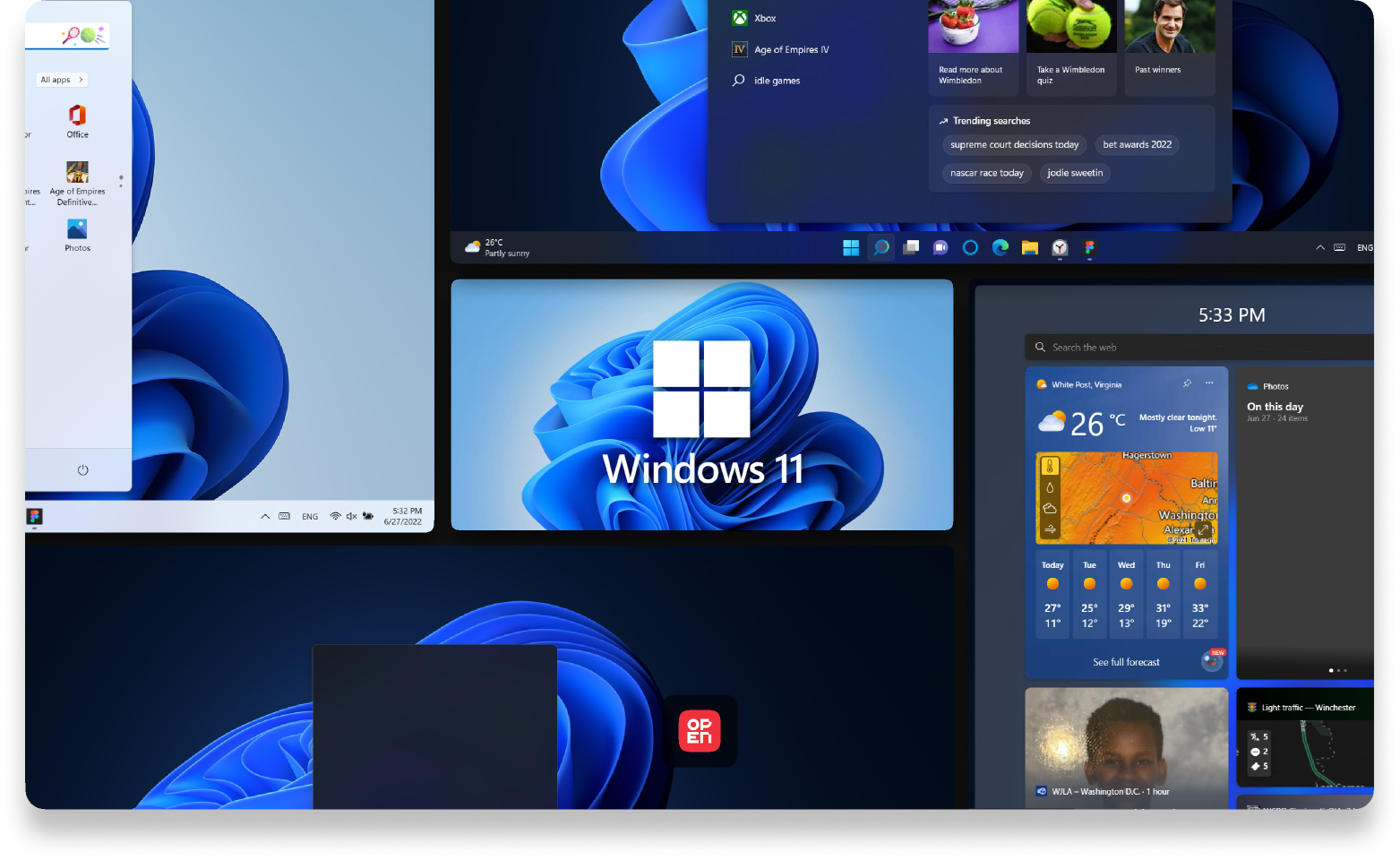The height and width of the screenshot is (860, 1400).
Task: Click 'White Post, Virginia' location title
Action: click(1086, 385)
